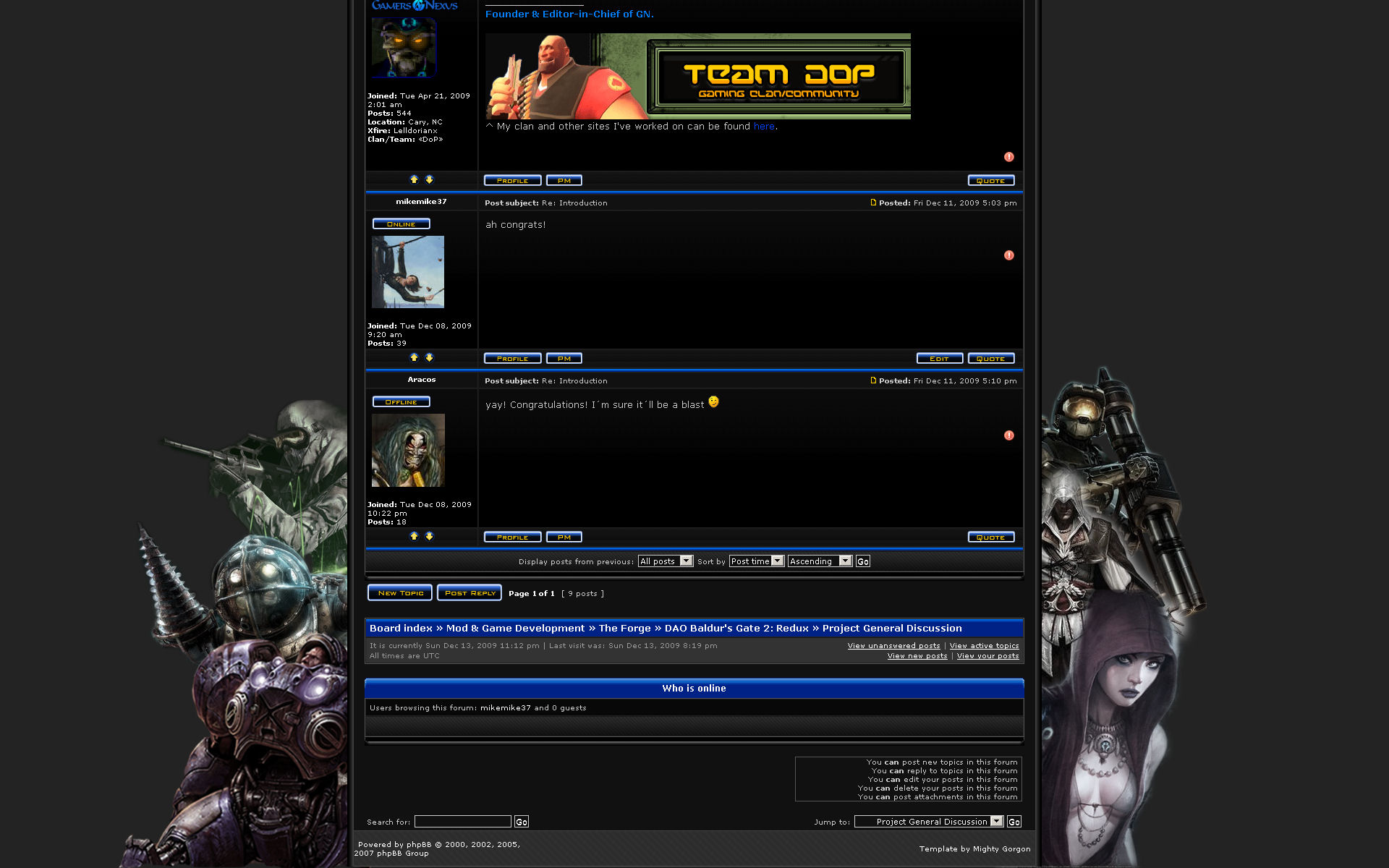This screenshot has width=1389, height=868.
Task: Open mikemike37 username in post header
Action: [x=421, y=202]
